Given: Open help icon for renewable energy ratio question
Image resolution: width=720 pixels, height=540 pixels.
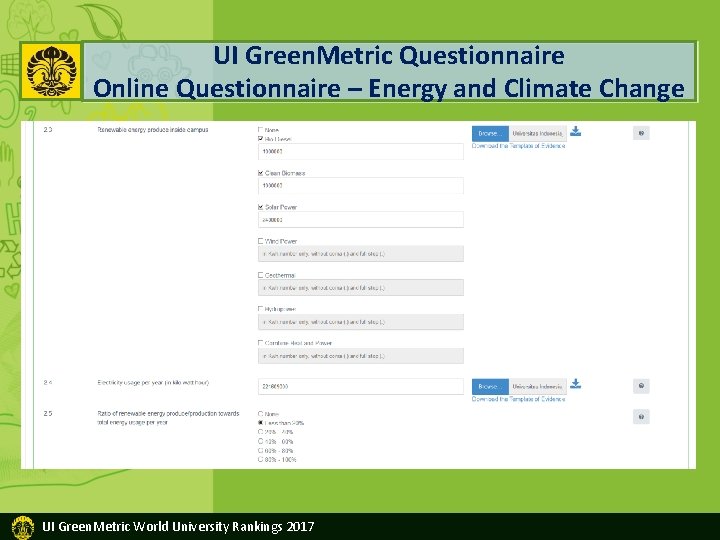Looking at the screenshot, I should coord(641,417).
